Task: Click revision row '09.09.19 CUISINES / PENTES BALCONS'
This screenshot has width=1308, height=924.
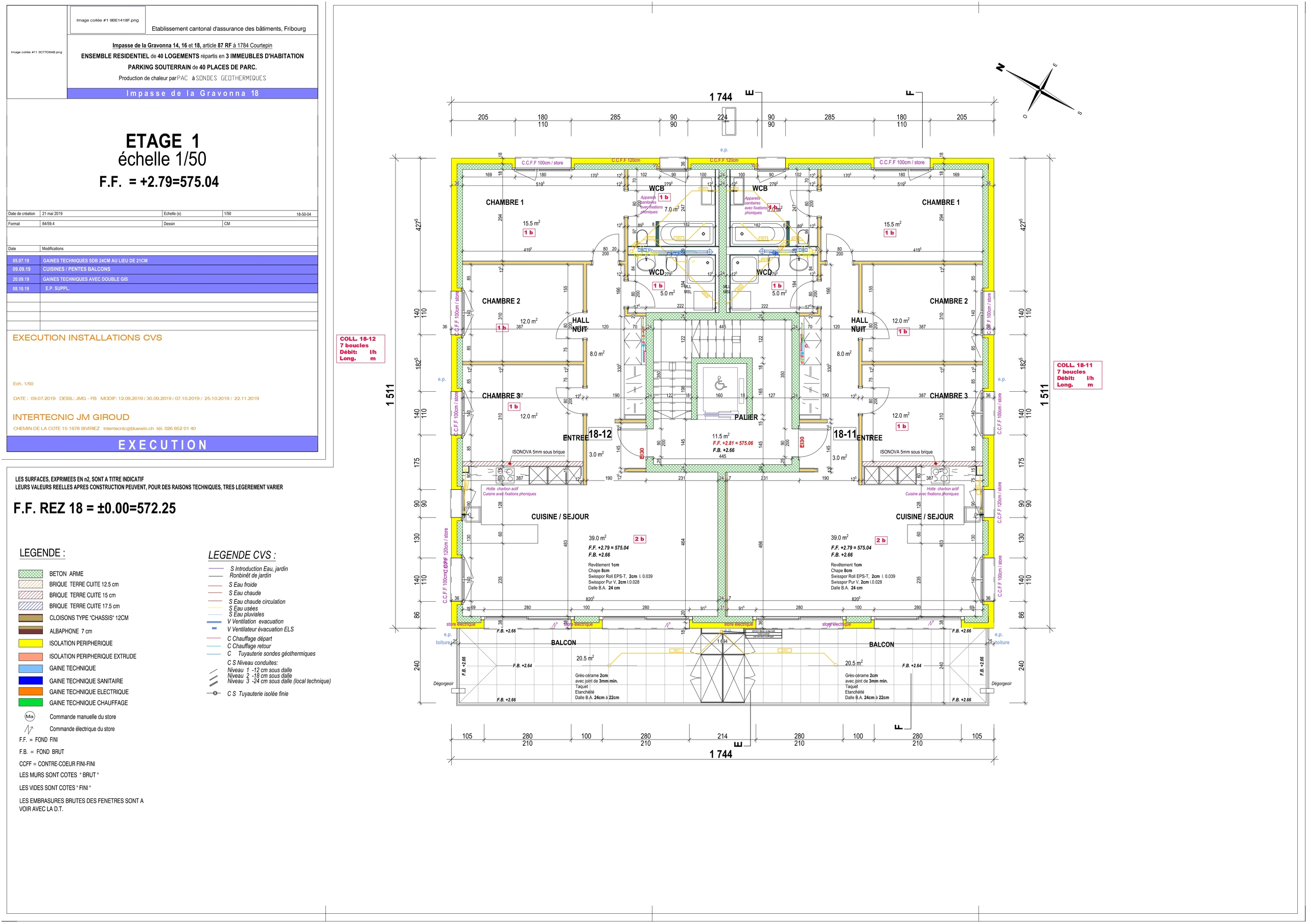Action: pos(162,270)
